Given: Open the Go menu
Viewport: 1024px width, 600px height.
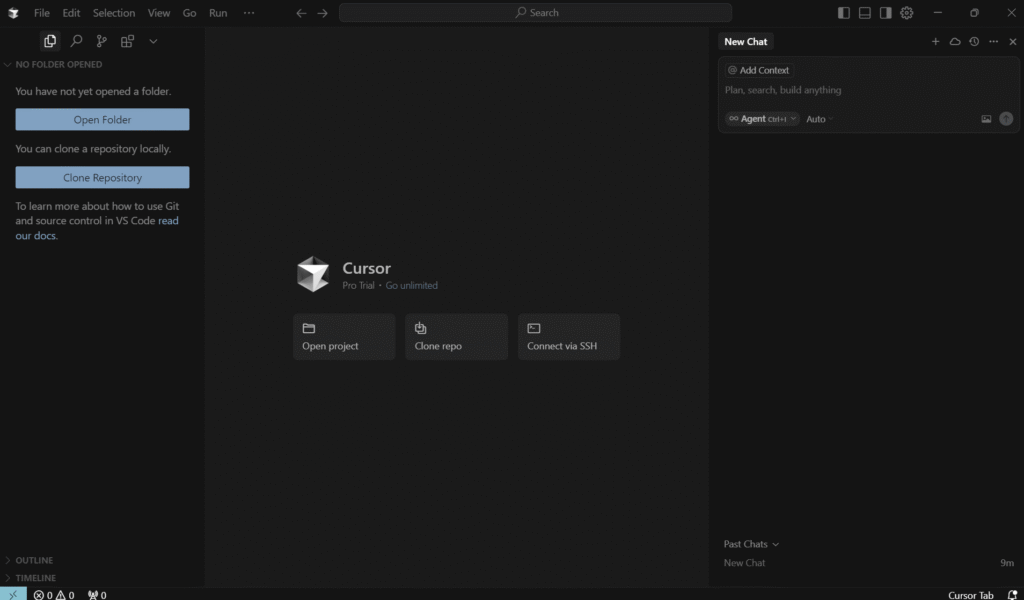Looking at the screenshot, I should 189,12.
